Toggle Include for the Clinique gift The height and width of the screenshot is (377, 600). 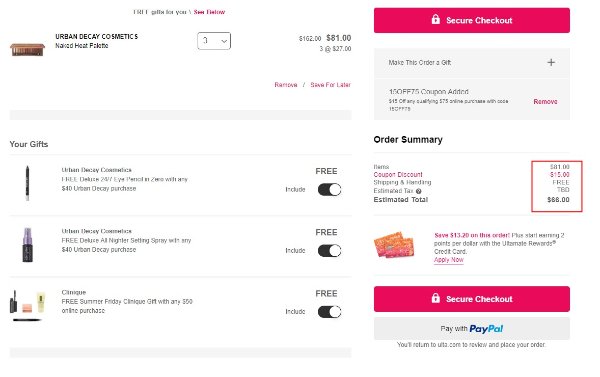pos(329,312)
